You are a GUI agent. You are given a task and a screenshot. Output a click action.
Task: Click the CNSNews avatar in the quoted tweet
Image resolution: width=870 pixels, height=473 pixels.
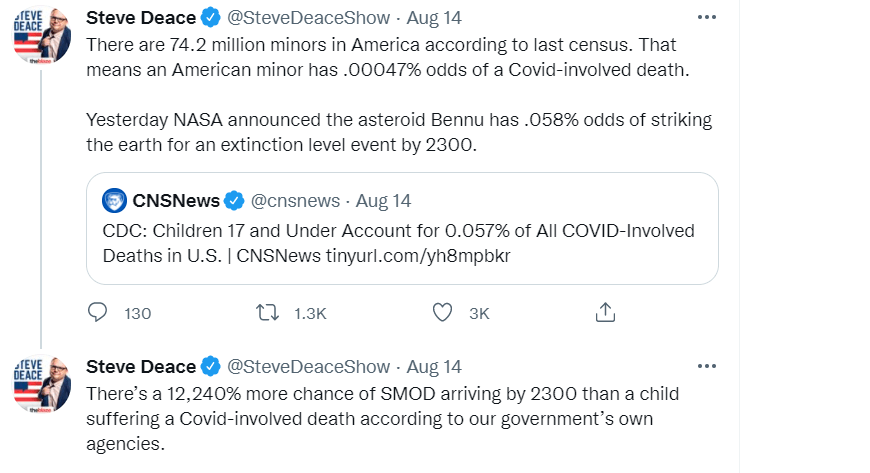[114, 200]
